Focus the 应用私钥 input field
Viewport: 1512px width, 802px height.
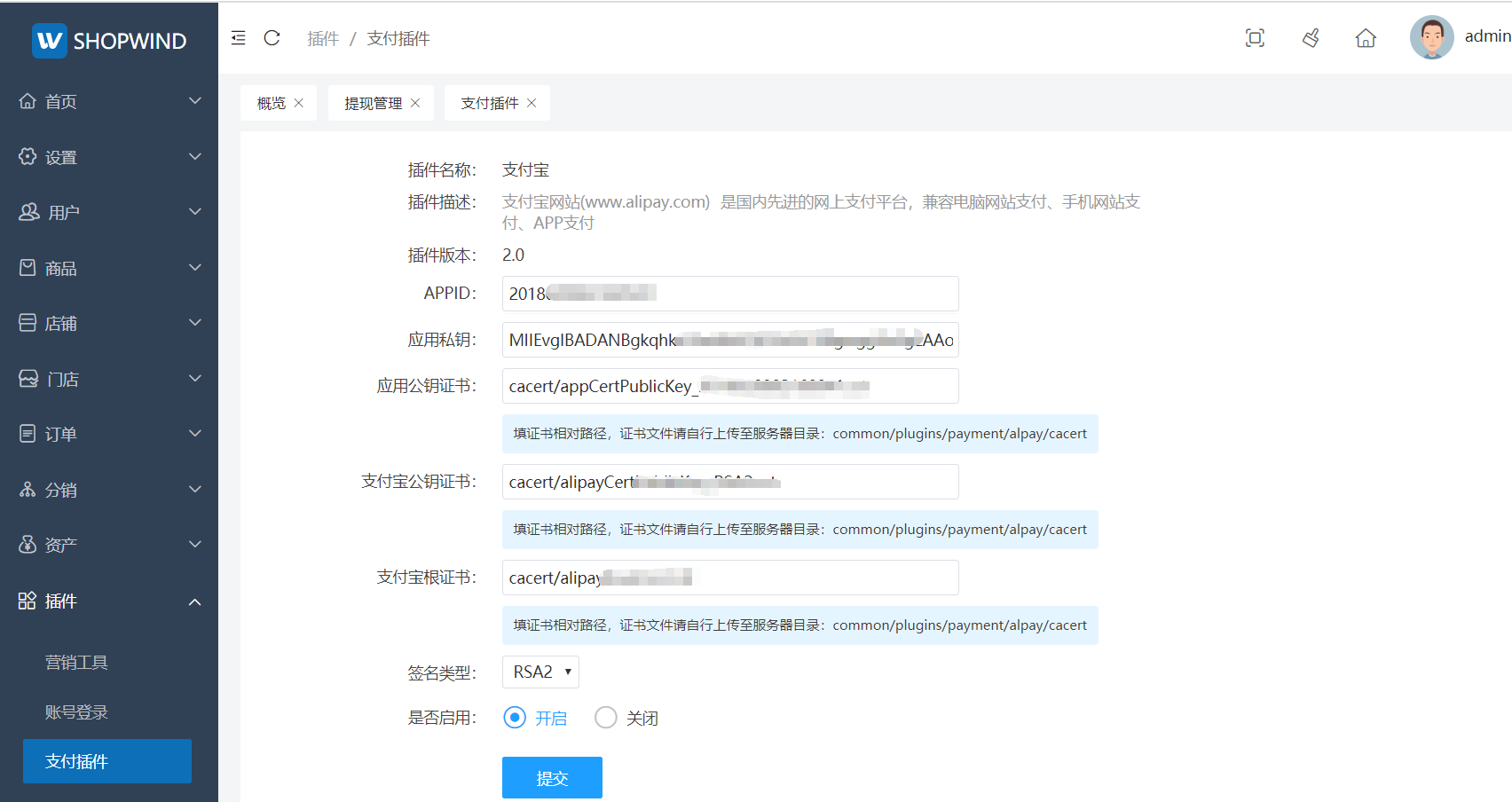730,340
